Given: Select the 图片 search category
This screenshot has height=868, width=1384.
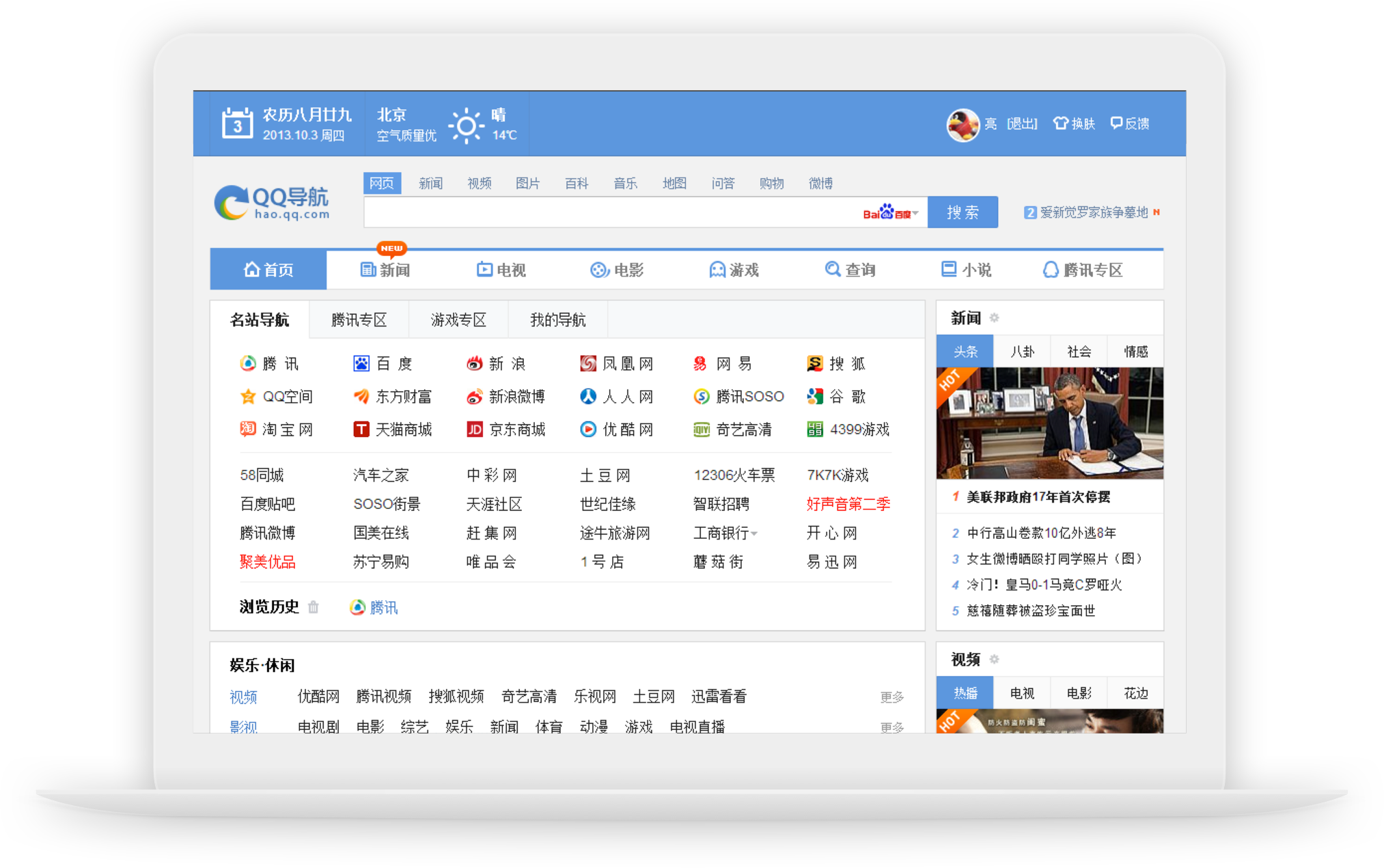Looking at the screenshot, I should 527,183.
